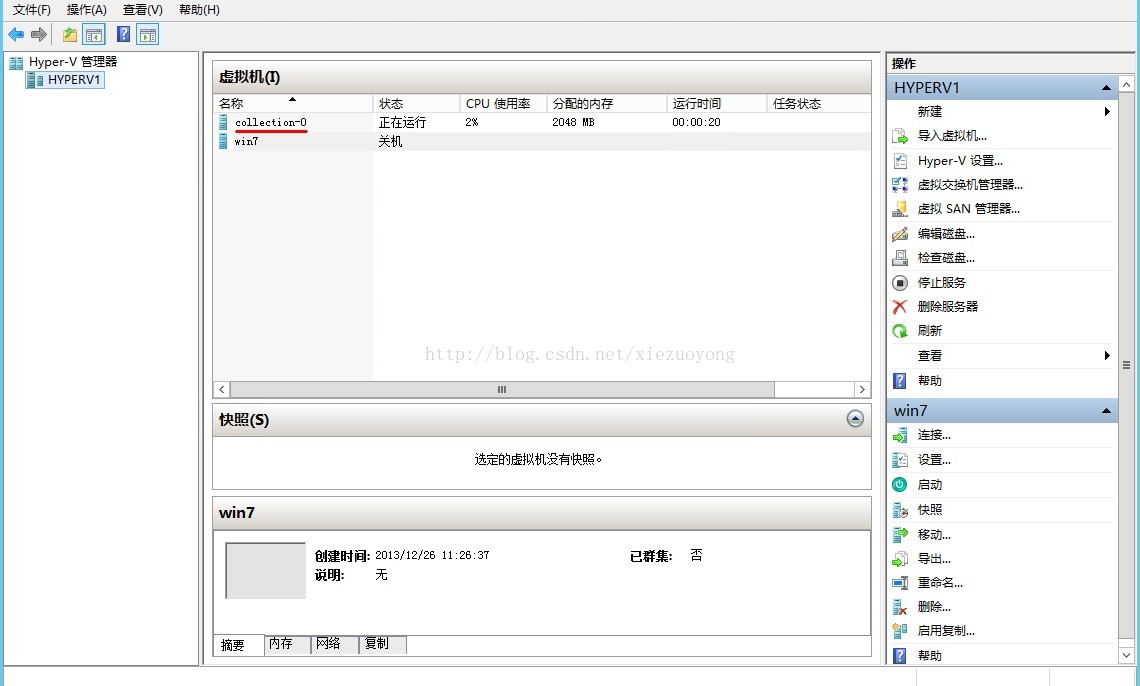This screenshot has width=1140, height=686.
Task: Collapse the 快照(S) panel with the chevron
Action: [855, 419]
